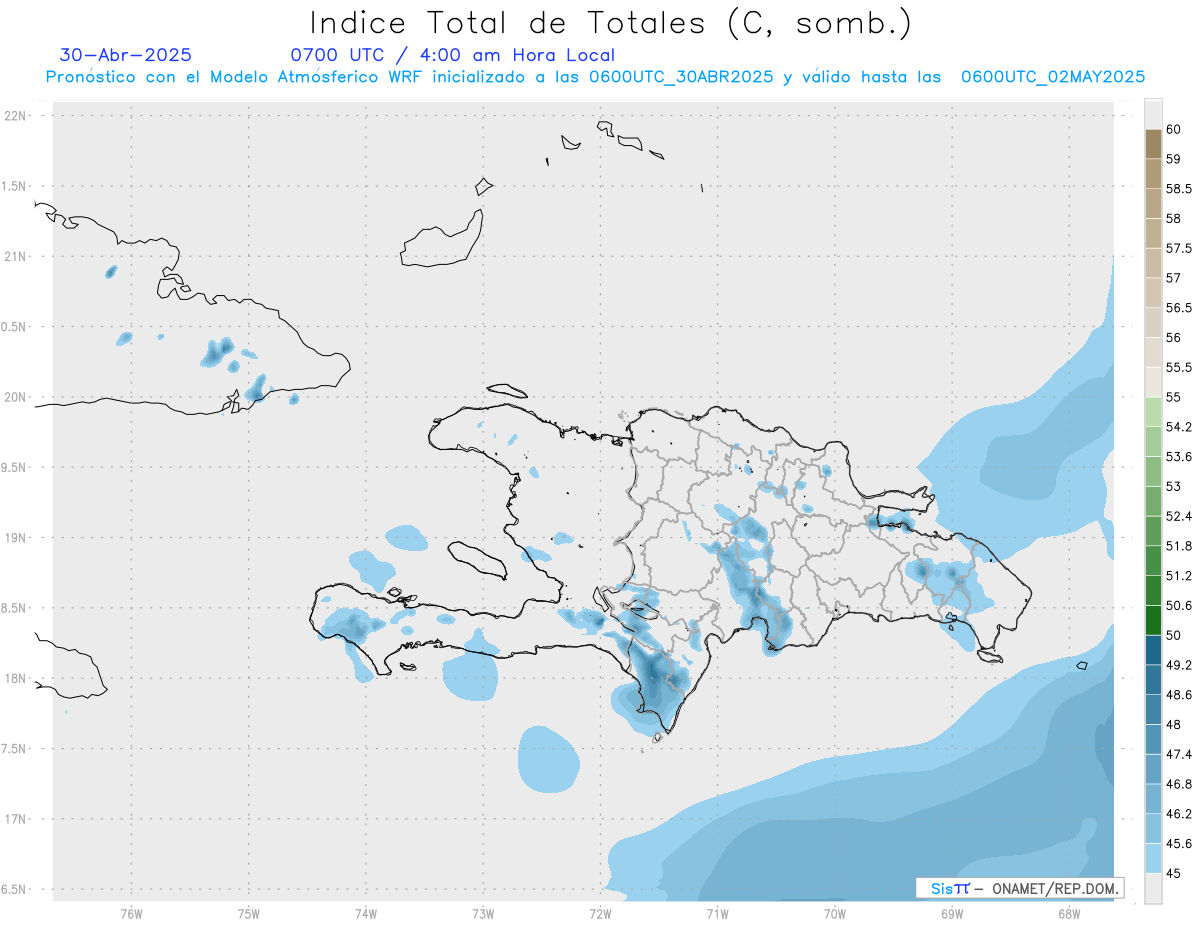The image size is (1200, 927).
Task: Click the colorbar label '45.6'
Action: pos(1179,844)
